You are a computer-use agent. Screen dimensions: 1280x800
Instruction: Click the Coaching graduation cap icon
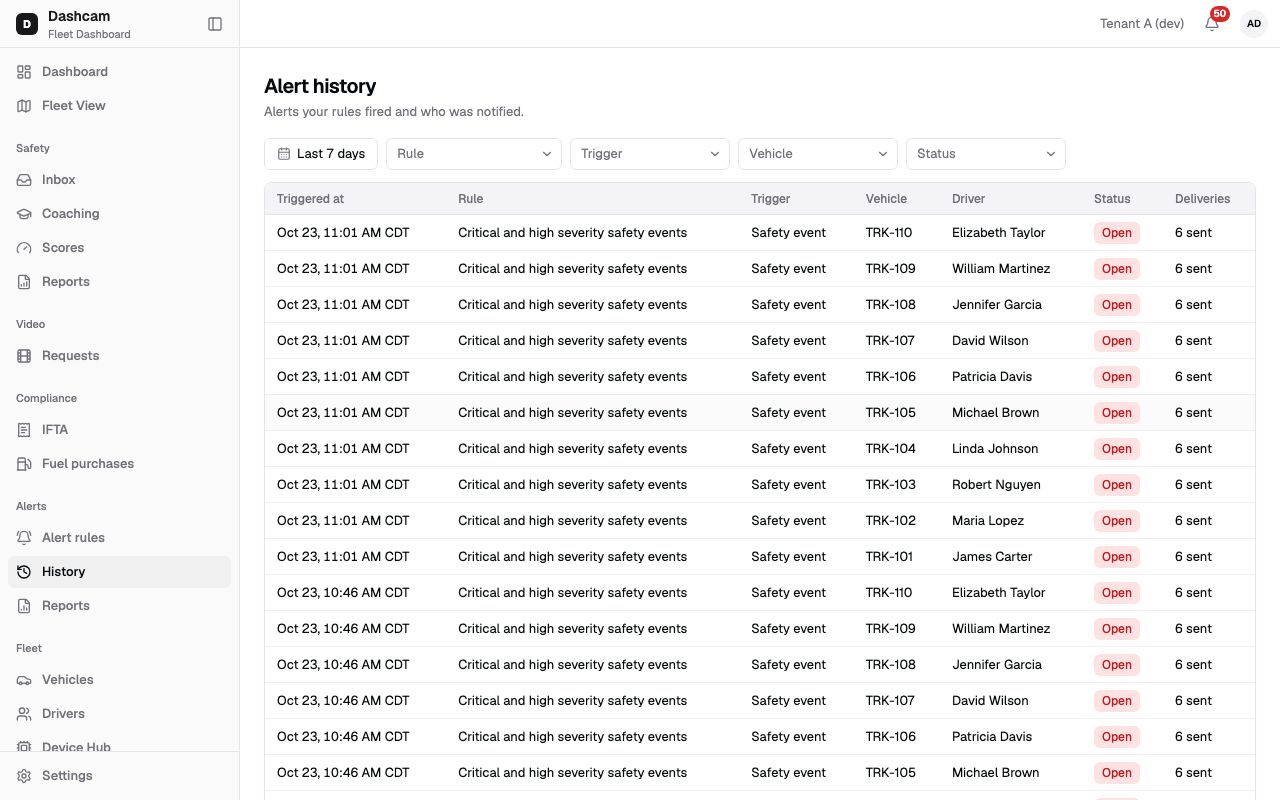point(24,214)
